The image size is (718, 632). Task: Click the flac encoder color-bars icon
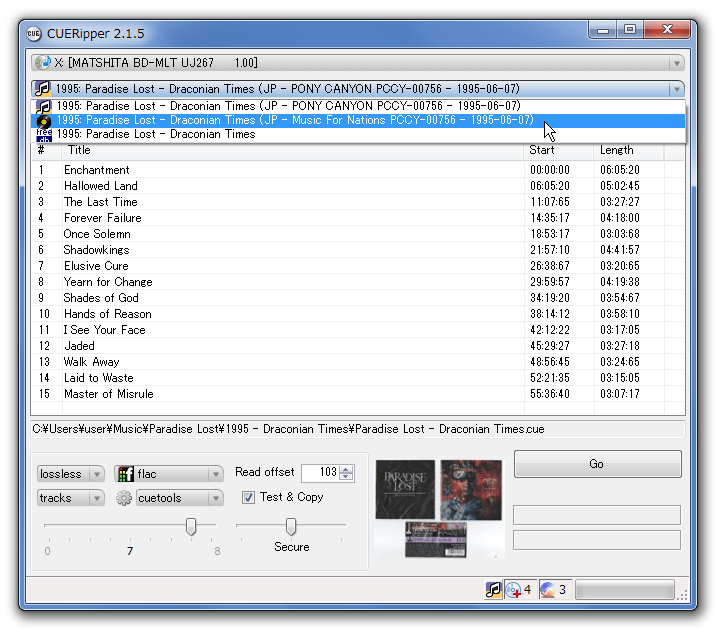[125, 474]
